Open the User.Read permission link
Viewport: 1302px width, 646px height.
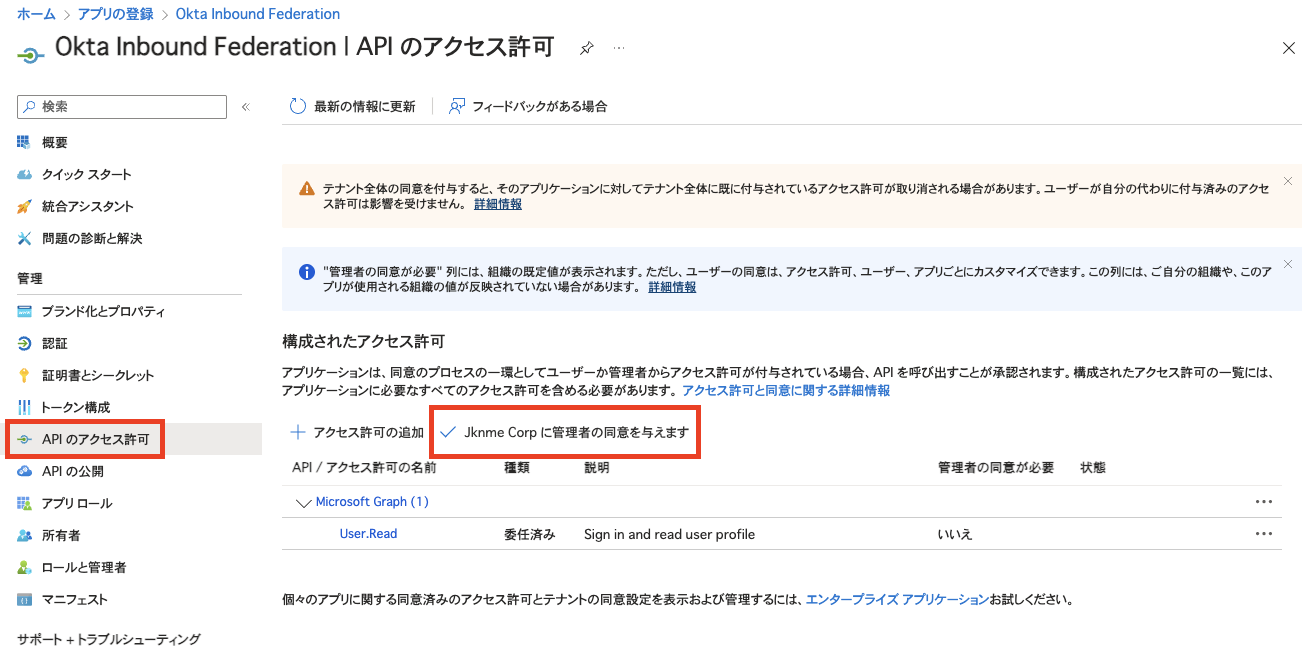(x=368, y=534)
